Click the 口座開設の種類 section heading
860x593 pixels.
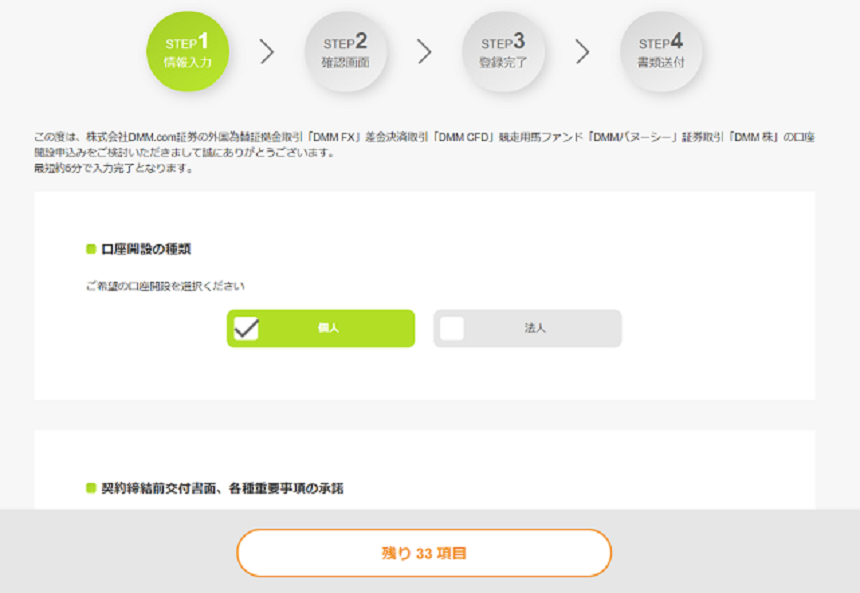[146, 249]
